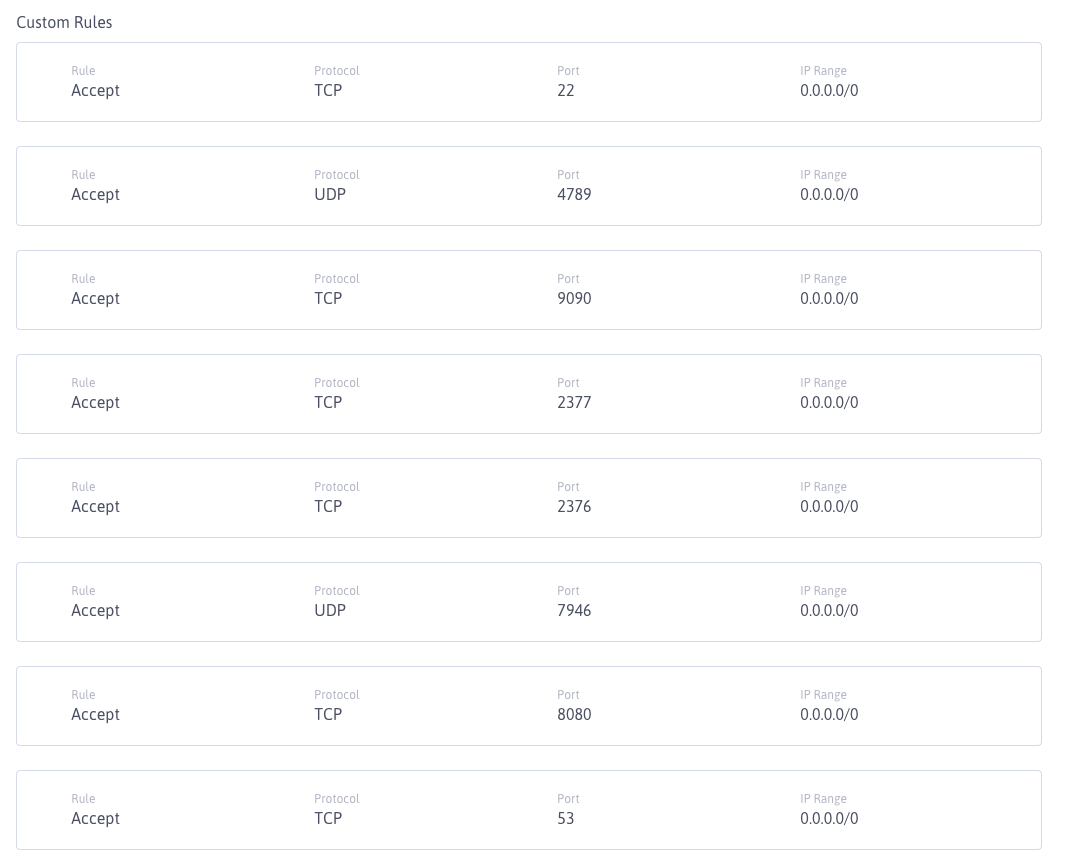Click the IP Range 0.0.0.0/0 for port 8080
Screen dimensions: 1068x866
click(x=829, y=714)
